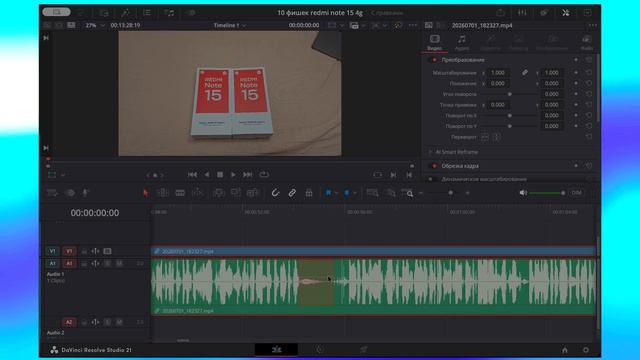Open the Video tab in Inspector
Screen dimensions: 640x360
pyautogui.click(x=434, y=42)
